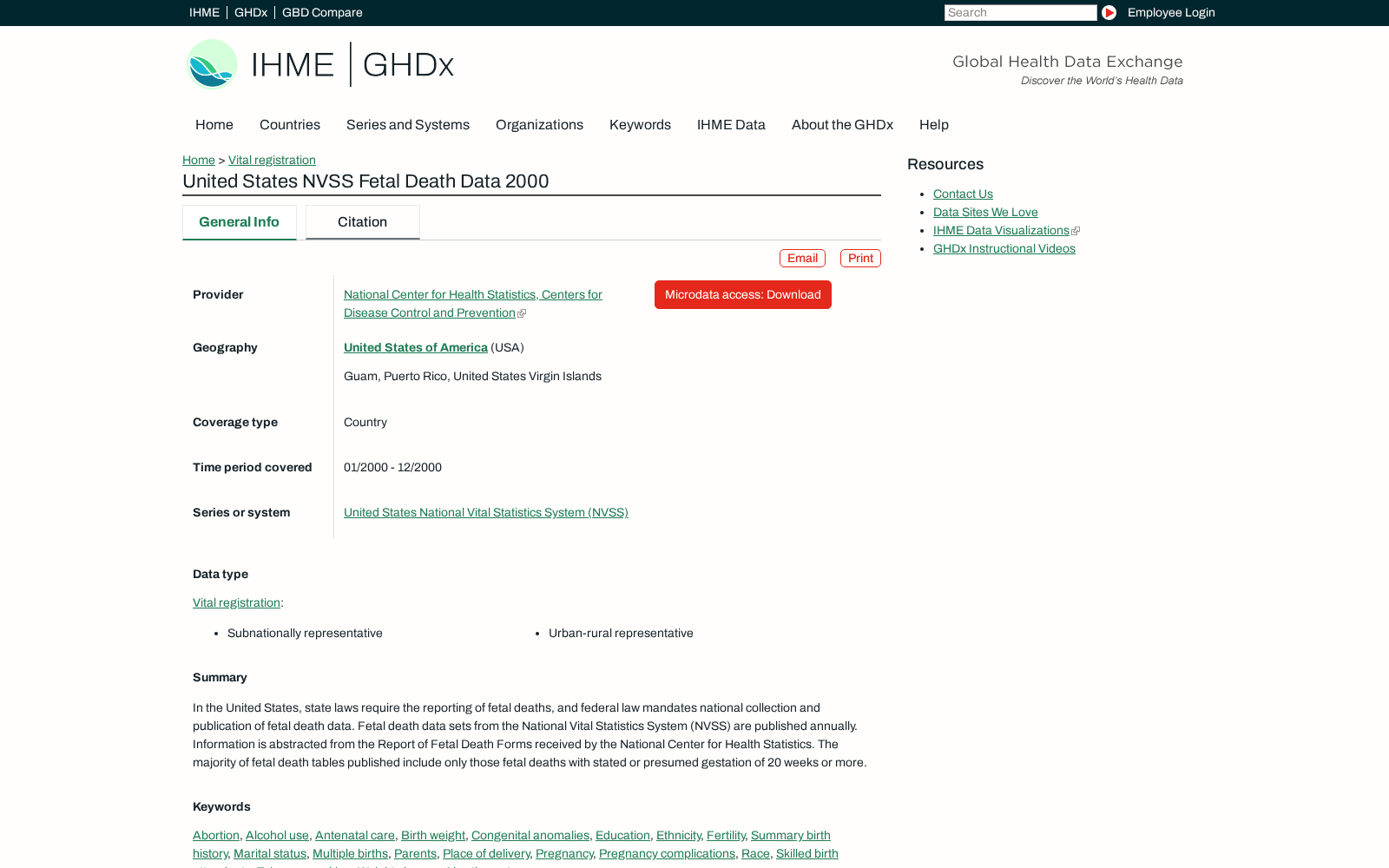Image resolution: width=1389 pixels, height=868 pixels.
Task: Click the Education keyword
Action: [x=622, y=835]
